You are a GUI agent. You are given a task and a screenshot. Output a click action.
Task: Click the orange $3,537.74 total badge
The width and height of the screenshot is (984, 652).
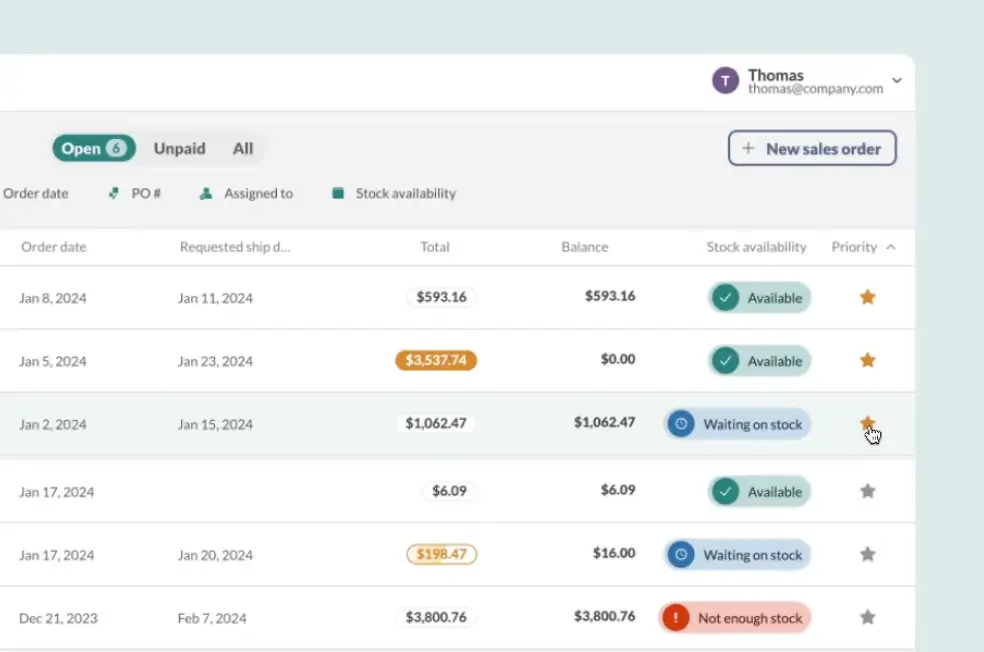coord(436,360)
